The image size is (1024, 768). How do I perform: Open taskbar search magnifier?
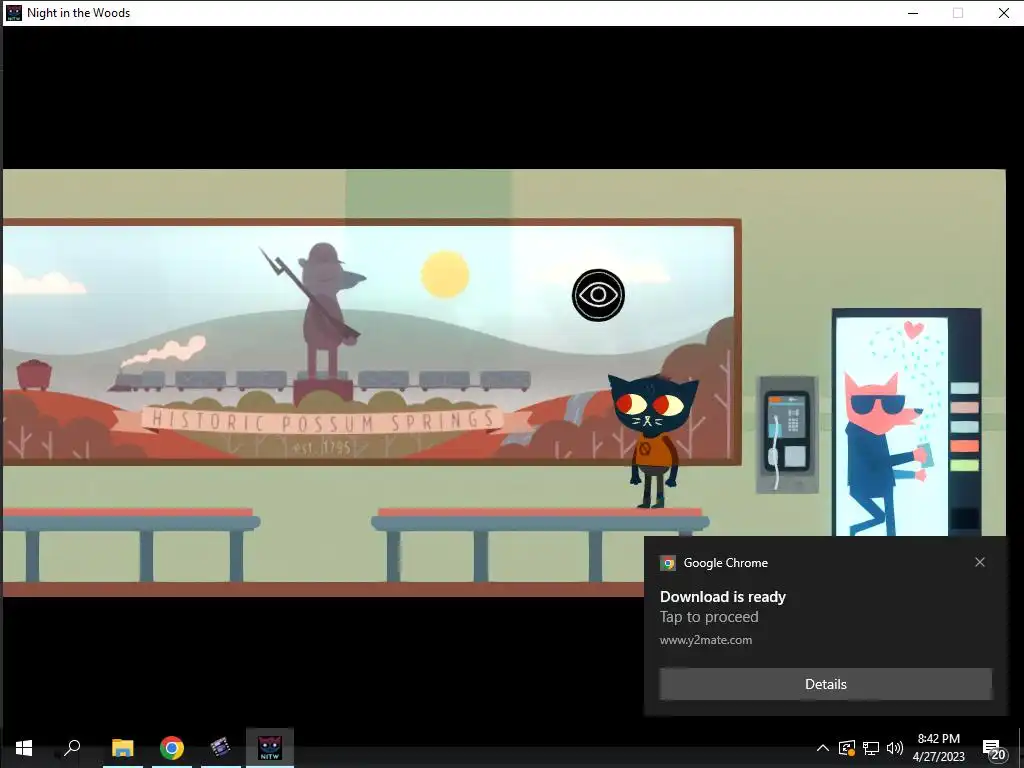tap(72, 748)
